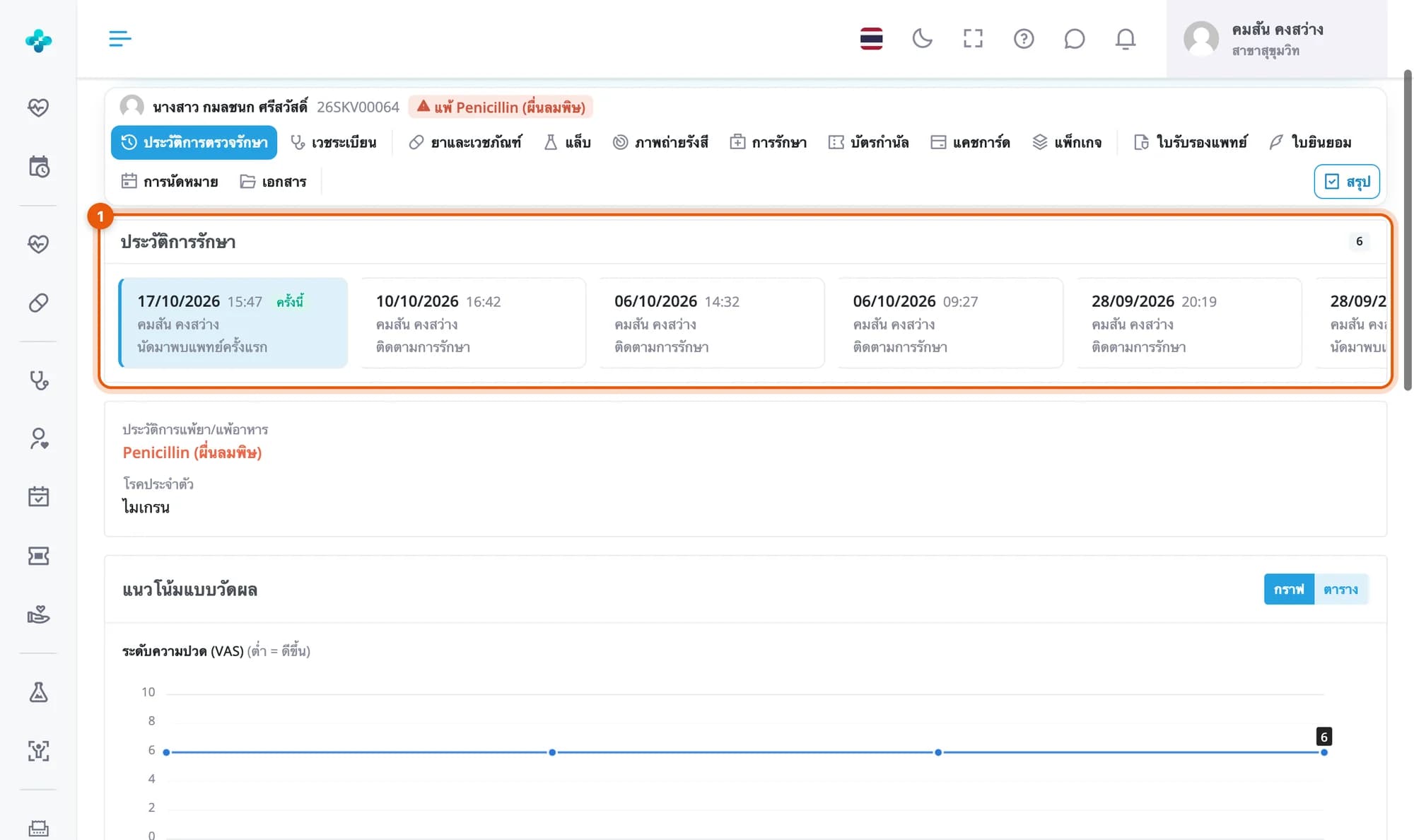This screenshot has height=840, width=1414.
Task: Open the การรักษา tab
Action: coord(768,142)
